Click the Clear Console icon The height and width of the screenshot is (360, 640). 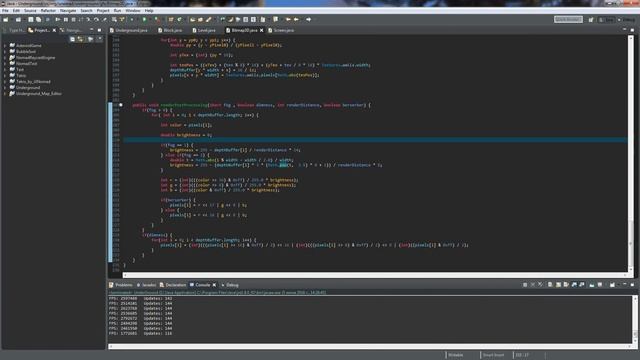pos(550,284)
